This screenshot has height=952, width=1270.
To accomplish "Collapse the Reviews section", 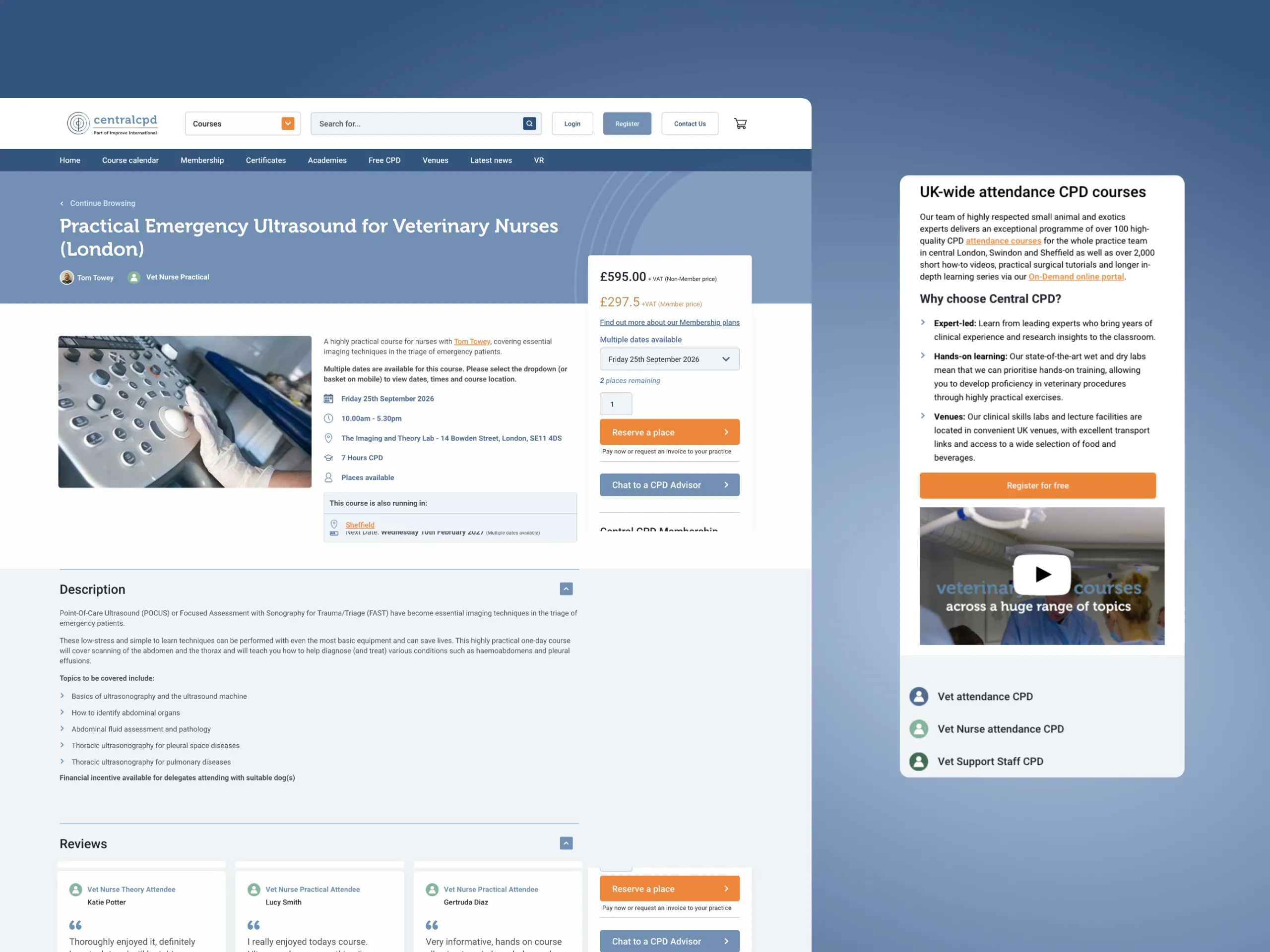I will (566, 843).
